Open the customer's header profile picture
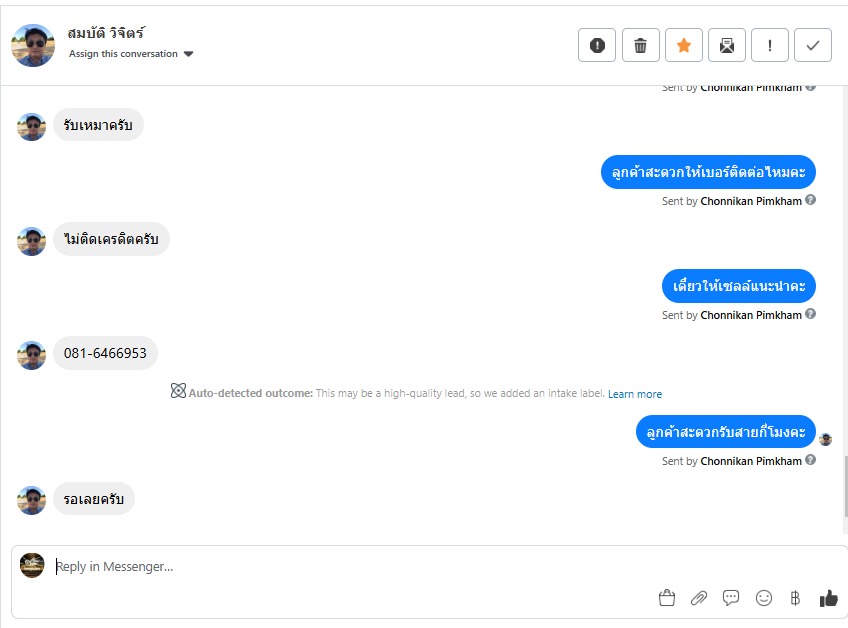Viewport: 848px width, 628px height. (x=33, y=45)
